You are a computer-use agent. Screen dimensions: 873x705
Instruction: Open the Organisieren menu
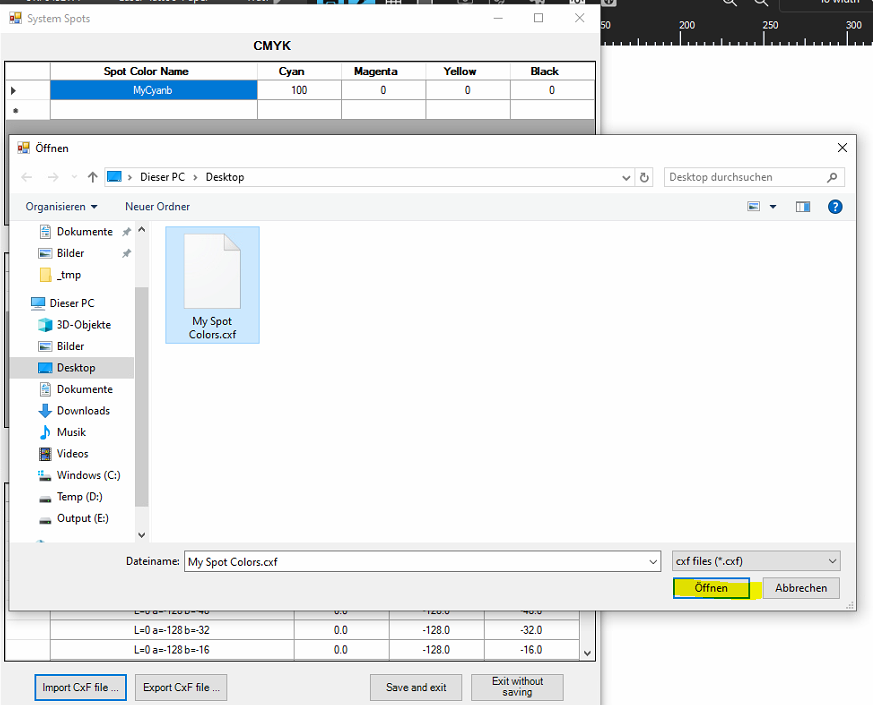(x=61, y=207)
